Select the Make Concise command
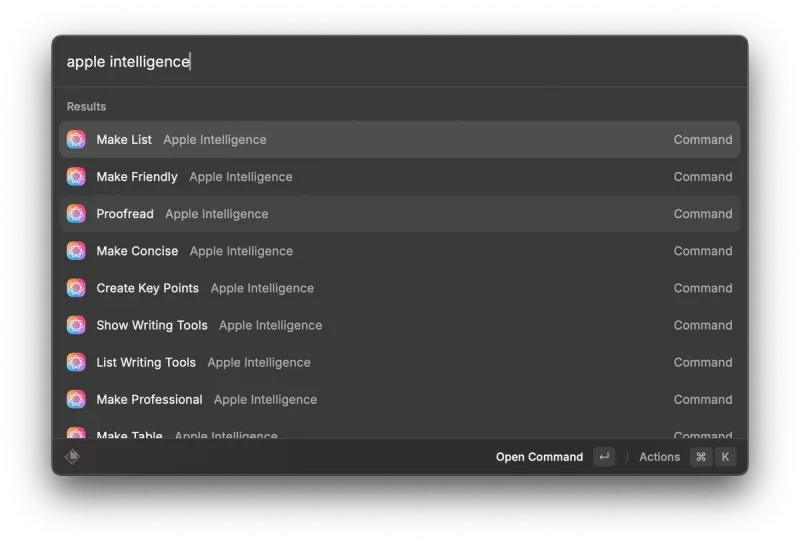The width and height of the screenshot is (800, 544). [400, 251]
